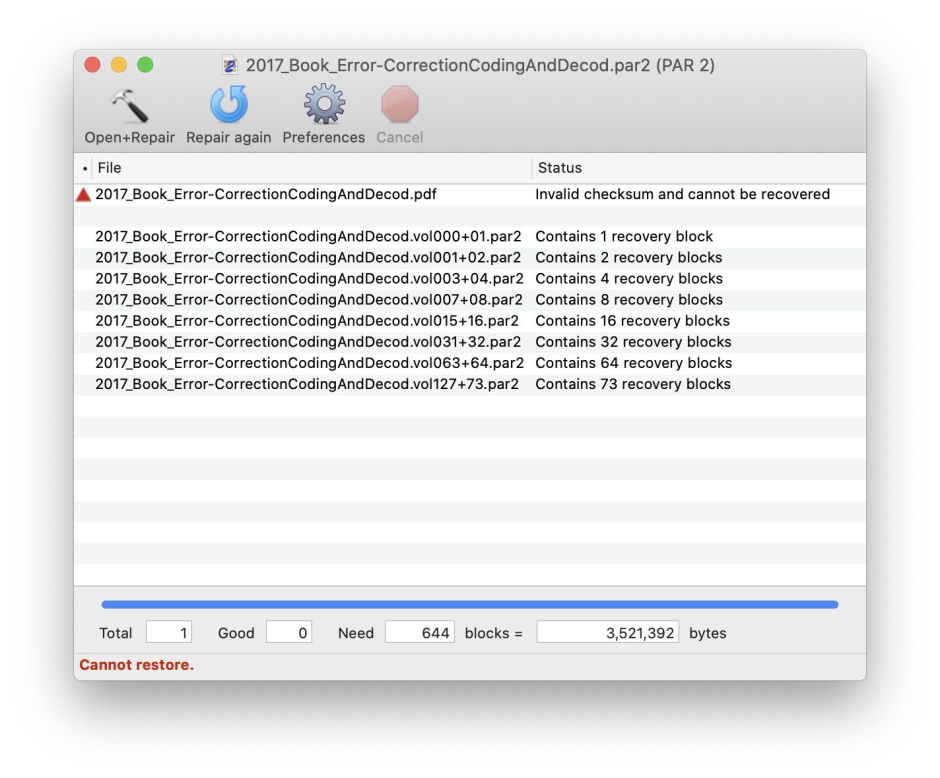Click the document icon in the title bar
The image size is (940, 778).
pos(230,66)
